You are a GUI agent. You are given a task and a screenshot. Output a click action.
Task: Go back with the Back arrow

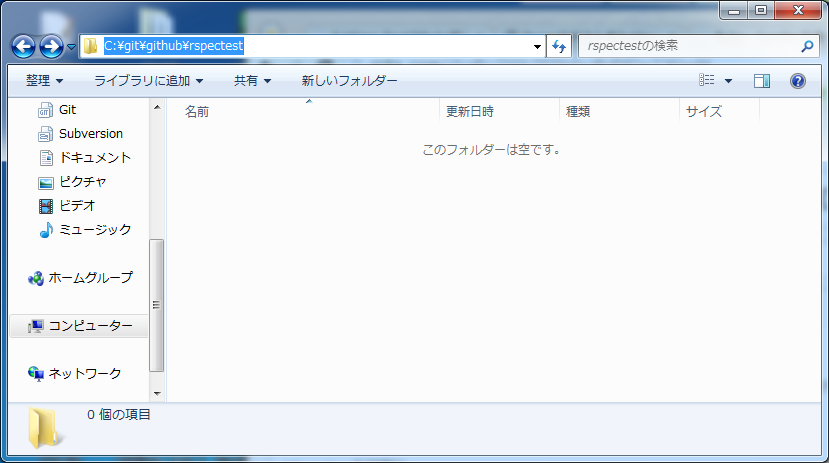click(24, 47)
